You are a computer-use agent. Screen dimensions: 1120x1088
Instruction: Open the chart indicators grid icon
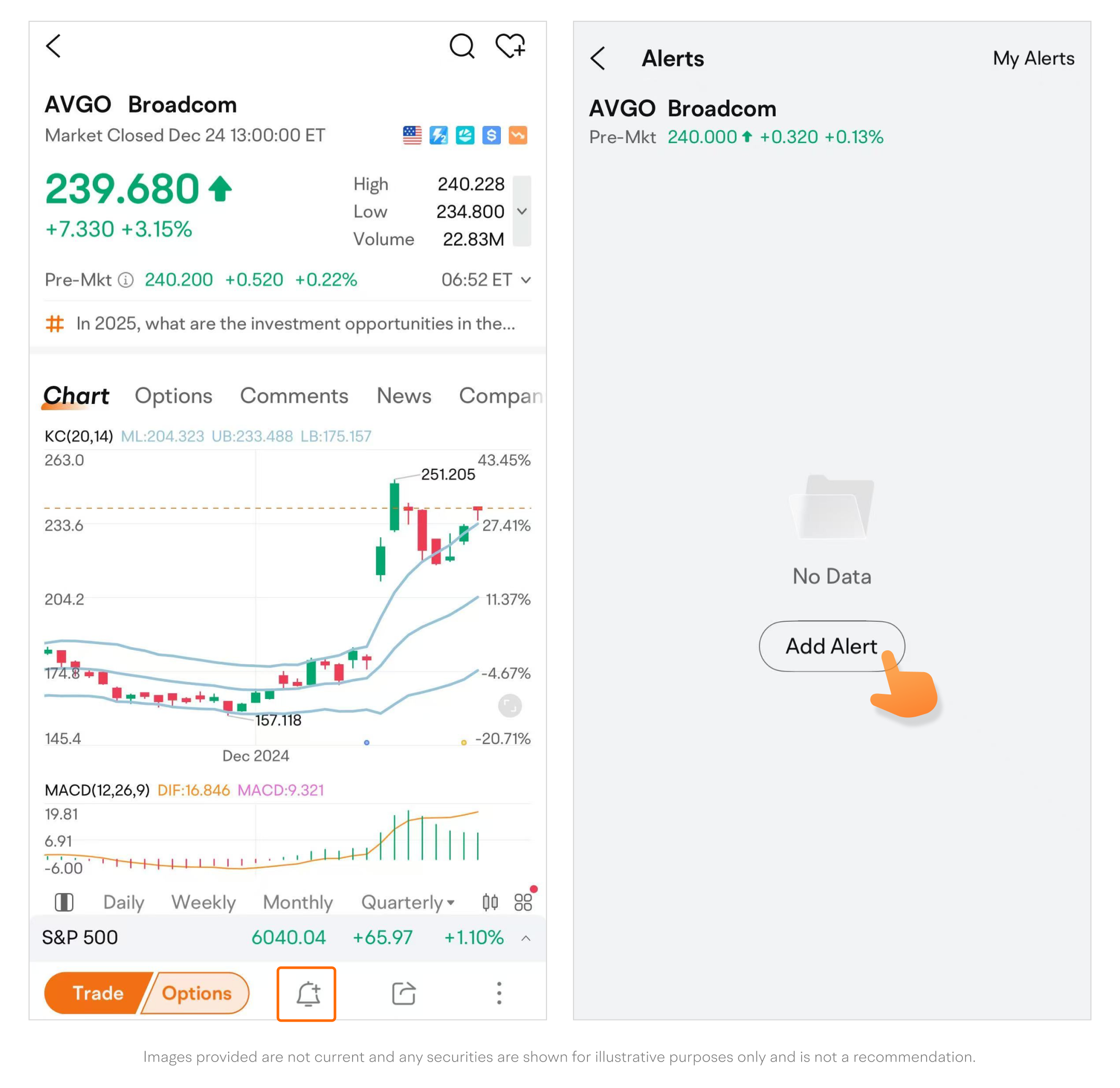point(523,902)
